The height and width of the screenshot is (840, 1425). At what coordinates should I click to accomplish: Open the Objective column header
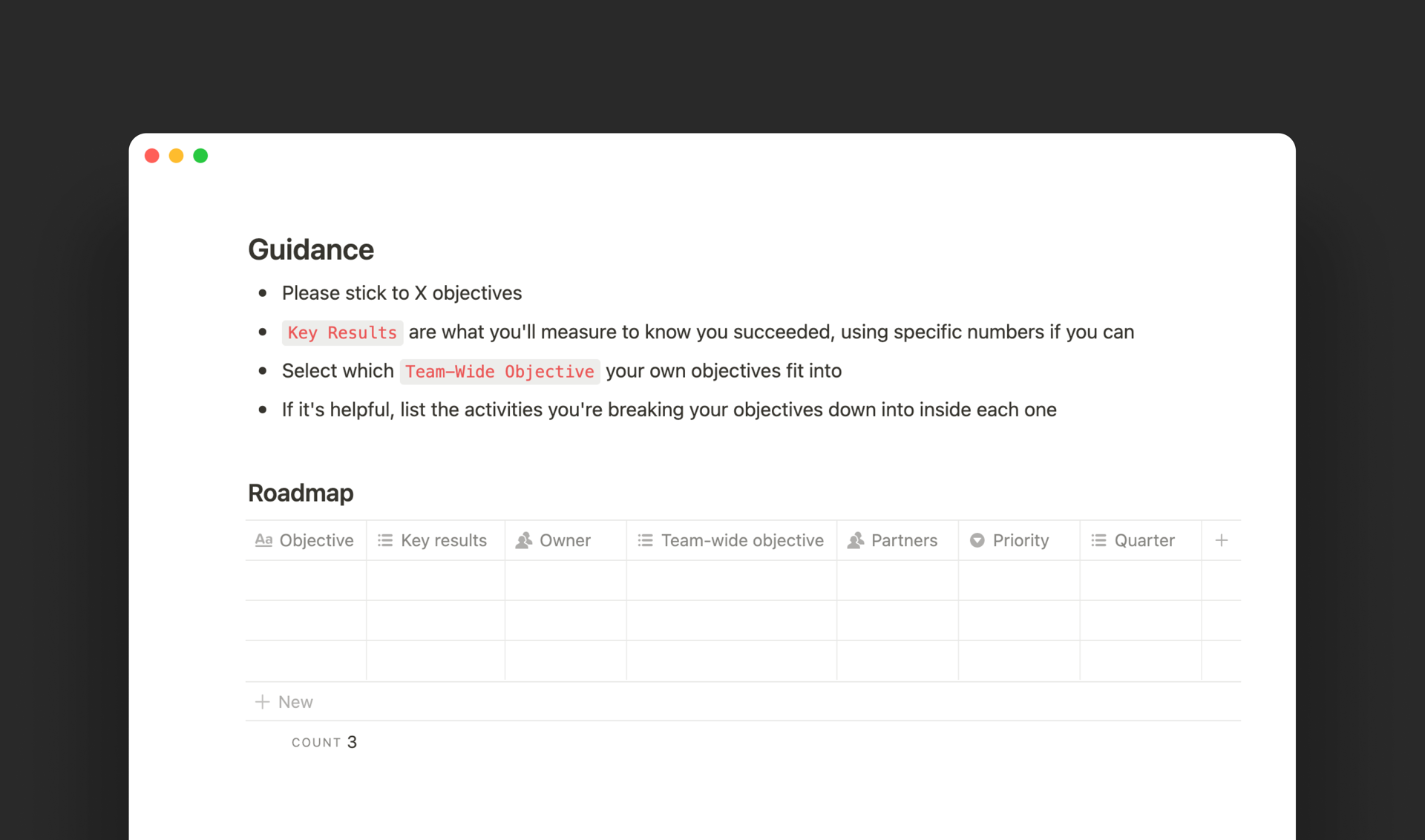(x=306, y=540)
